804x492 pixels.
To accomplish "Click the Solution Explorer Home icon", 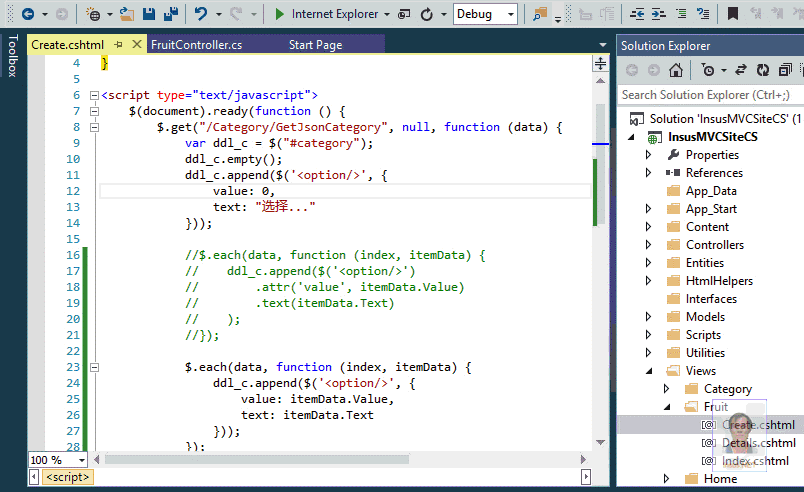I will [676, 70].
